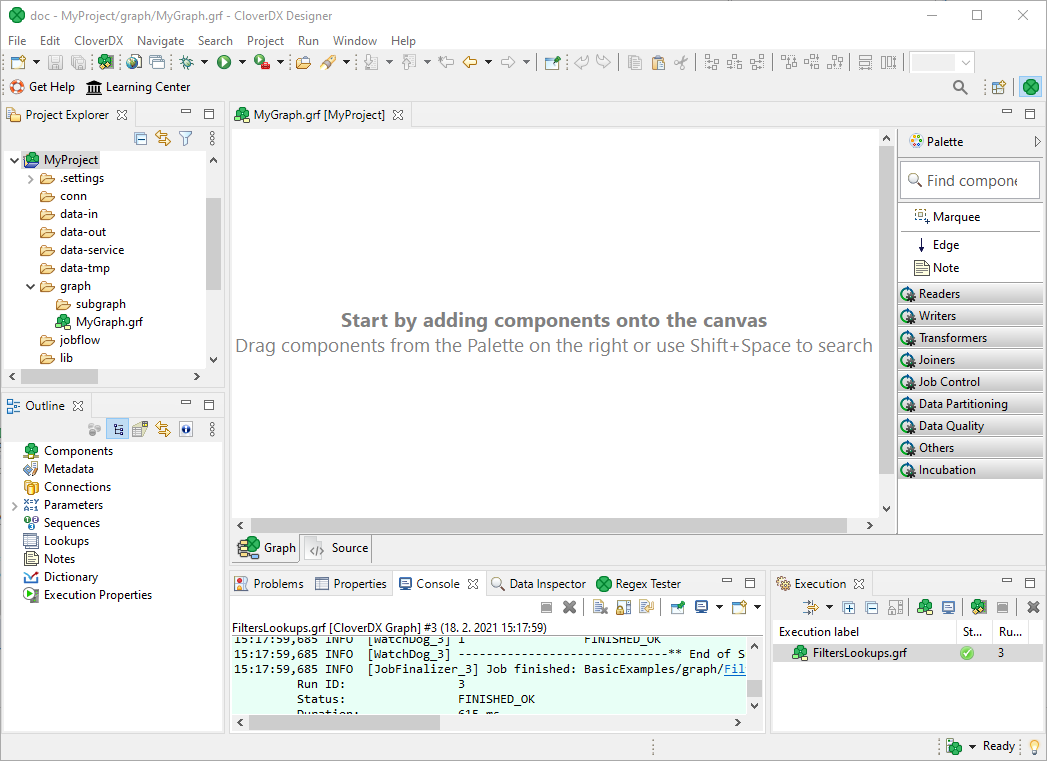Click the Get Help lifebuoy button
Viewport: 1047px width, 761px height.
(x=42, y=87)
